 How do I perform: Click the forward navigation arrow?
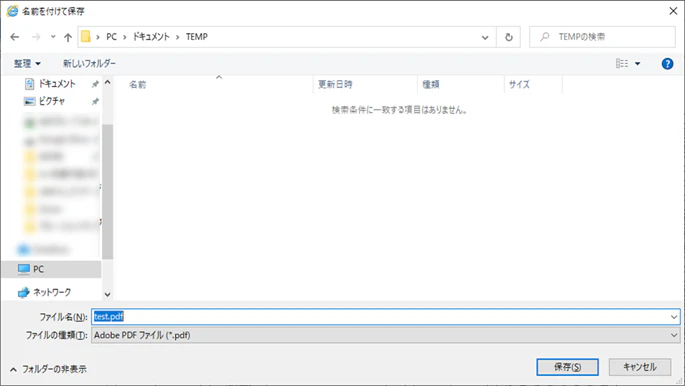click(x=36, y=37)
